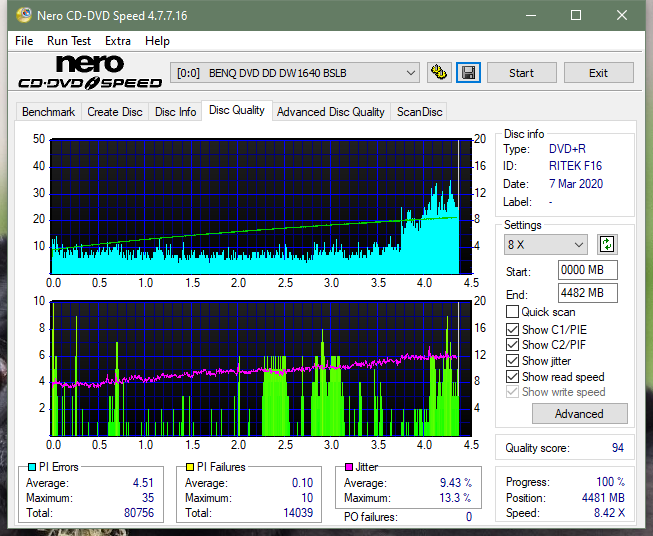
Task: Open the File menu
Action: 24,41
